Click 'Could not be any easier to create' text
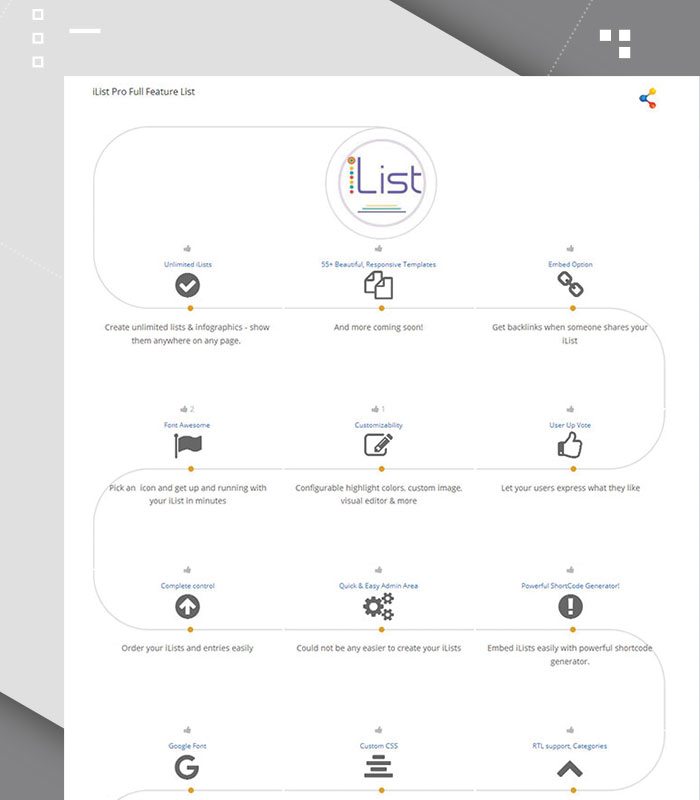Screen dimensions: 700x800 (379, 648)
